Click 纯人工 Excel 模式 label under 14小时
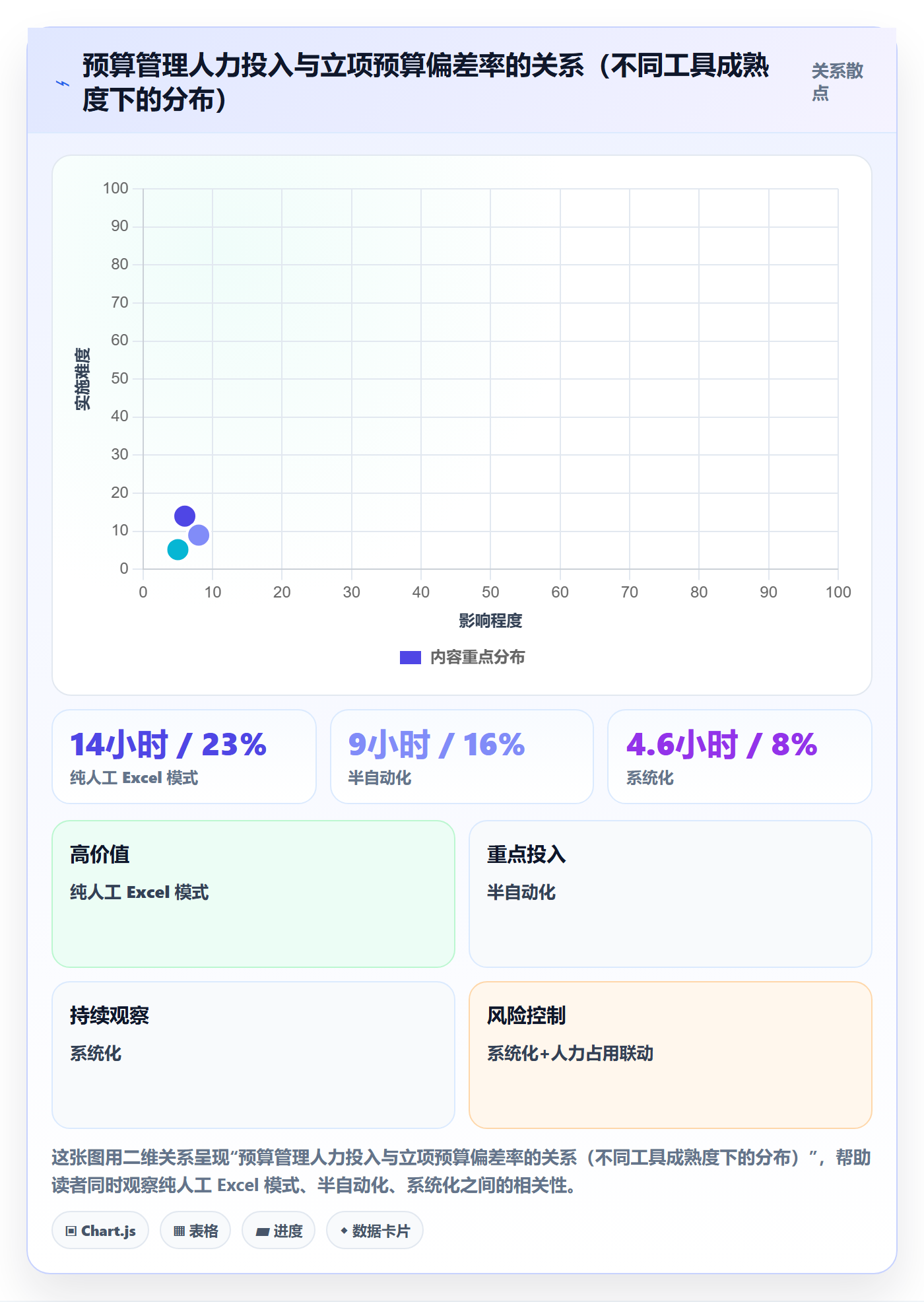The width and height of the screenshot is (924, 1302). click(x=134, y=778)
